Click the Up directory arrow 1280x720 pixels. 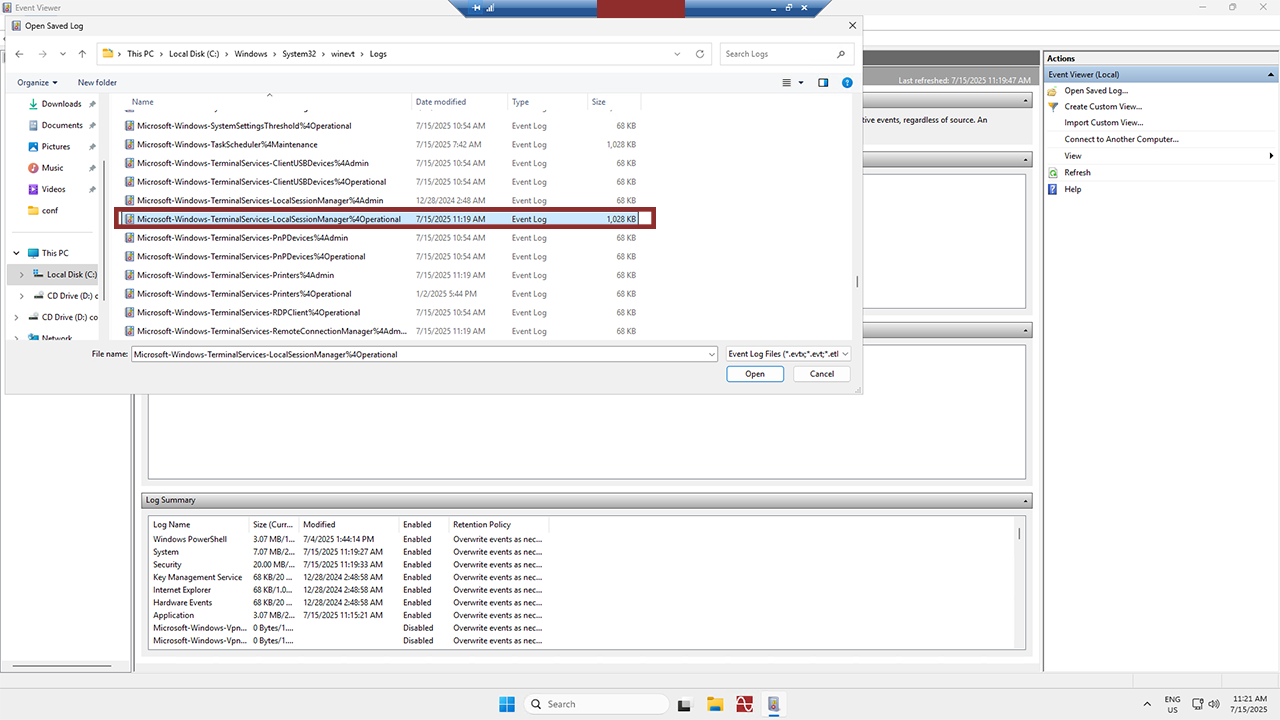[x=82, y=54]
